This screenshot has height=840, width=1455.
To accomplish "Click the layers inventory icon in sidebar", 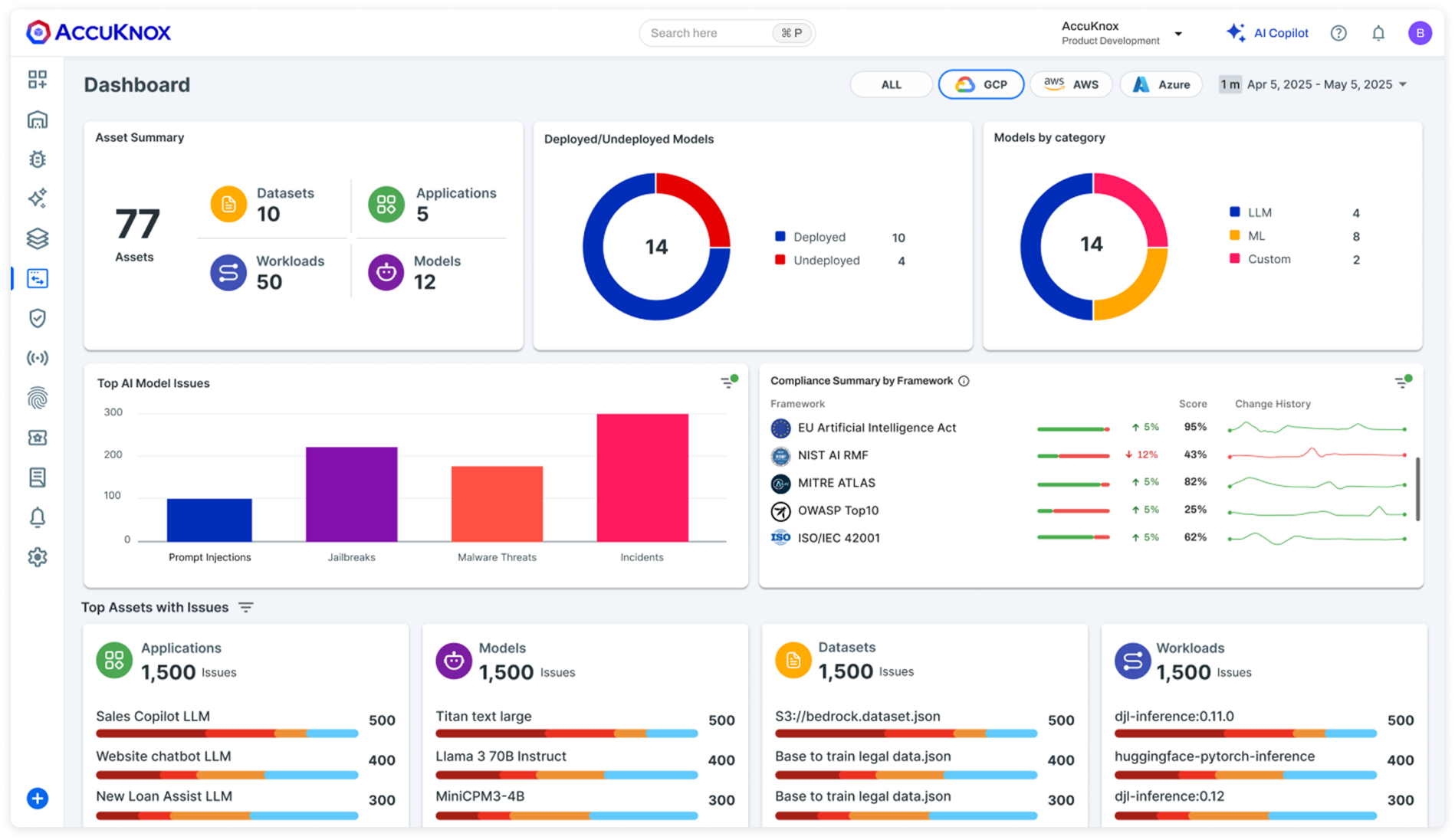I will [x=38, y=238].
